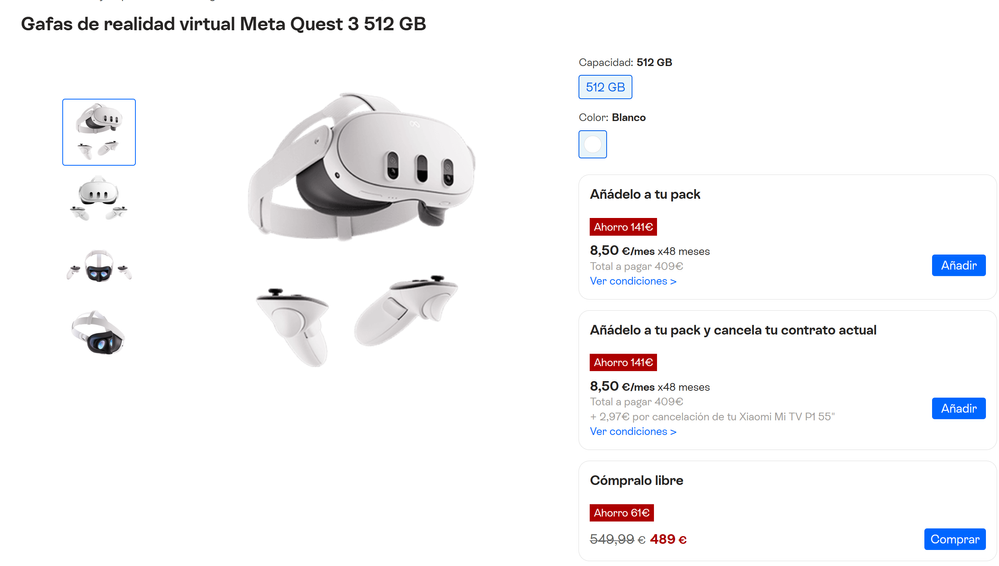Select the 512 GB capacity option
This screenshot has width=999, height=566.
[605, 87]
